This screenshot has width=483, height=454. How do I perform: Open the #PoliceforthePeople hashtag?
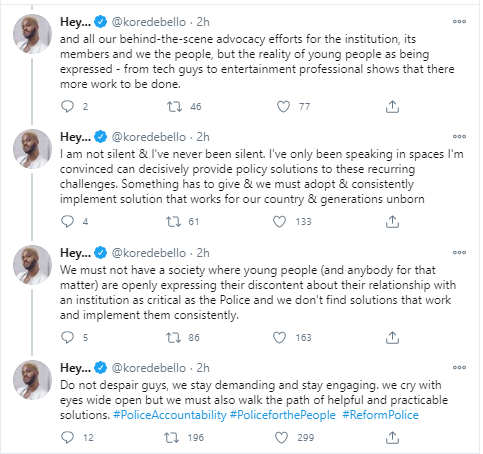[283, 415]
